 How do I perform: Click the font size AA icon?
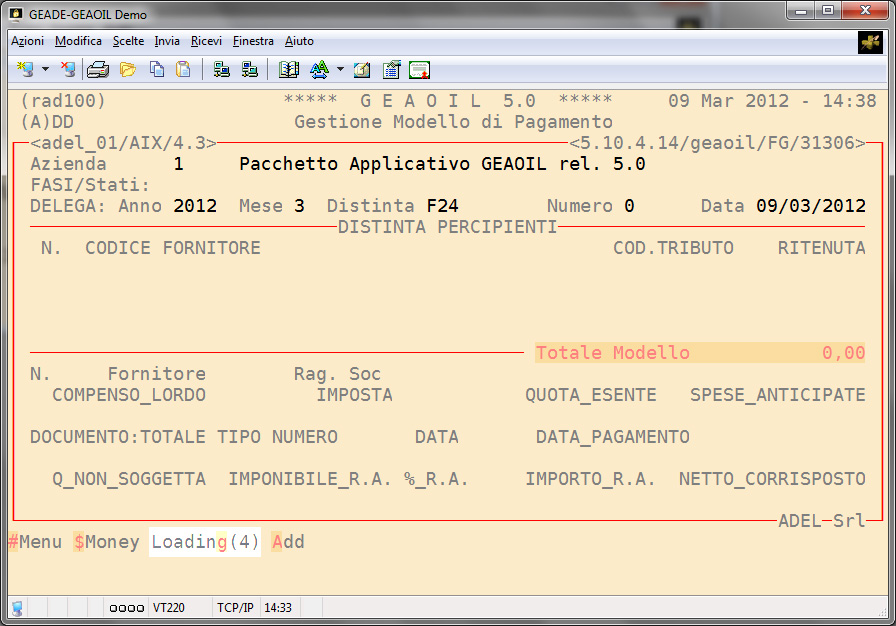pos(319,70)
